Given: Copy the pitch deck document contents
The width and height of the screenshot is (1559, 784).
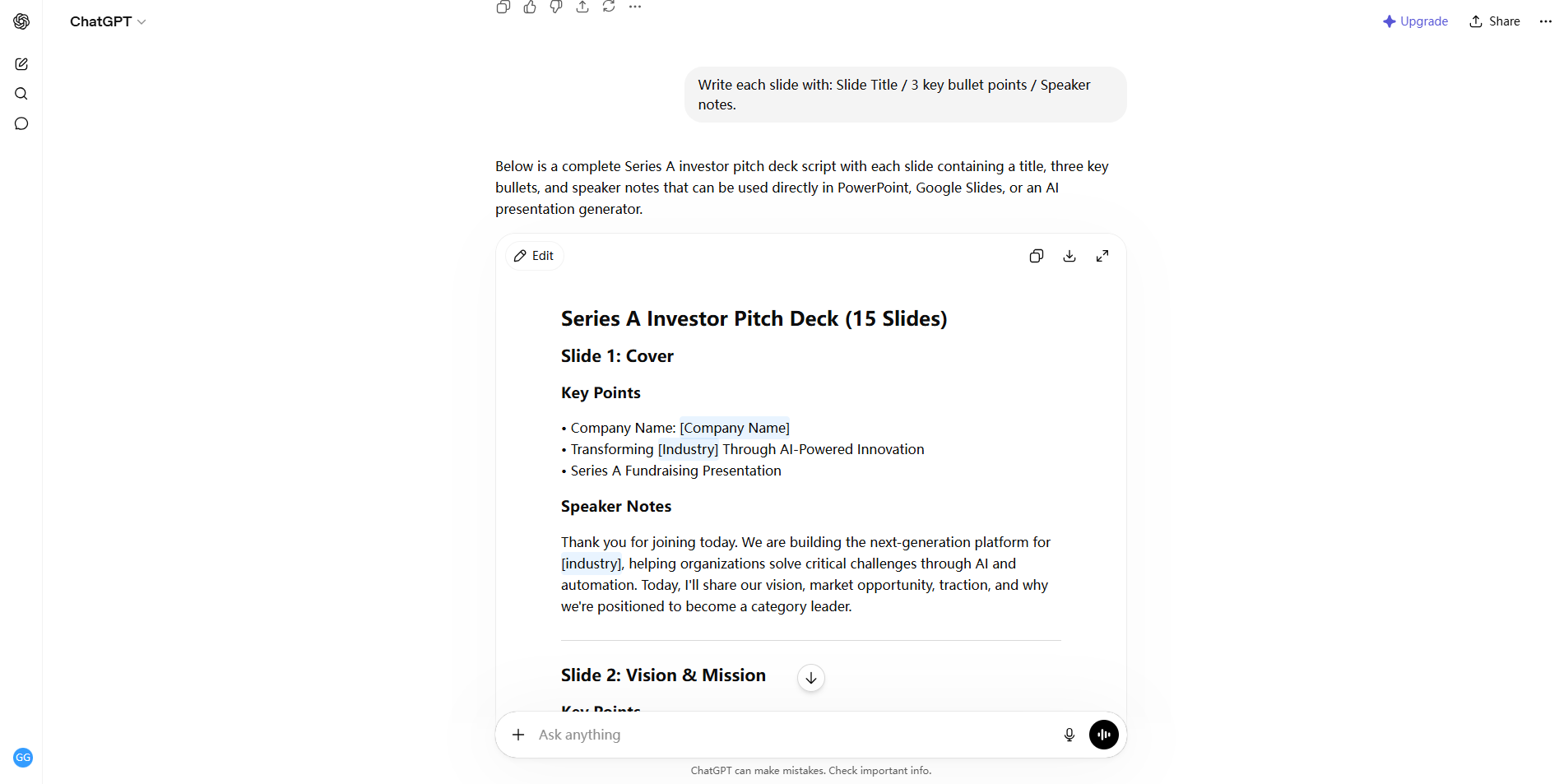Looking at the screenshot, I should coord(1037,256).
